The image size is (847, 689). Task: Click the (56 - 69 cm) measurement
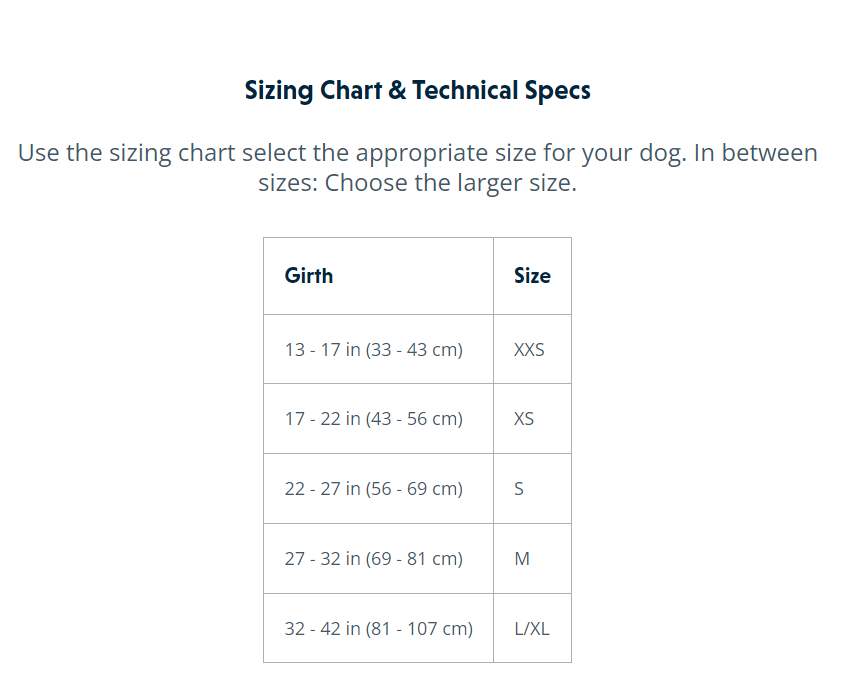[x=414, y=489]
